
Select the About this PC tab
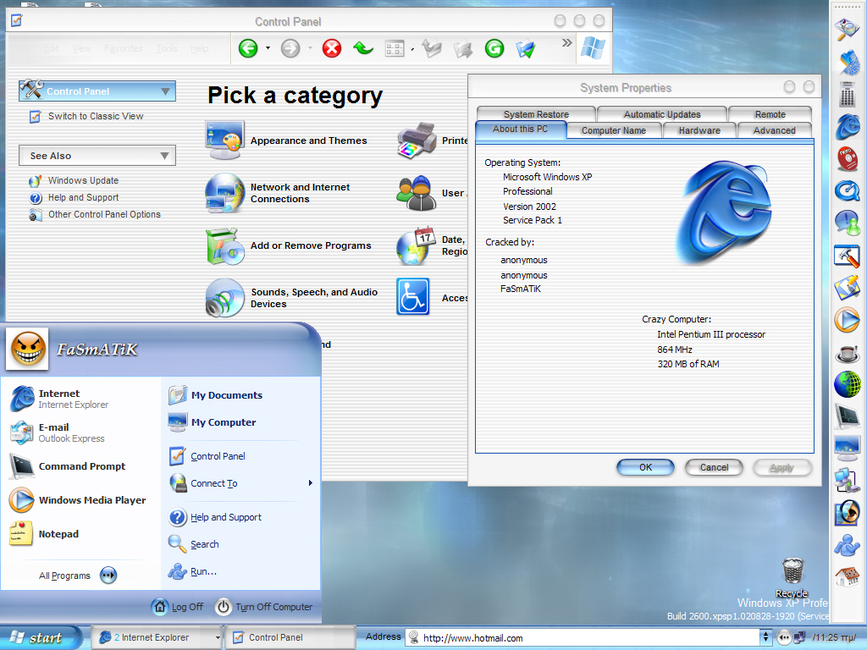[520, 129]
